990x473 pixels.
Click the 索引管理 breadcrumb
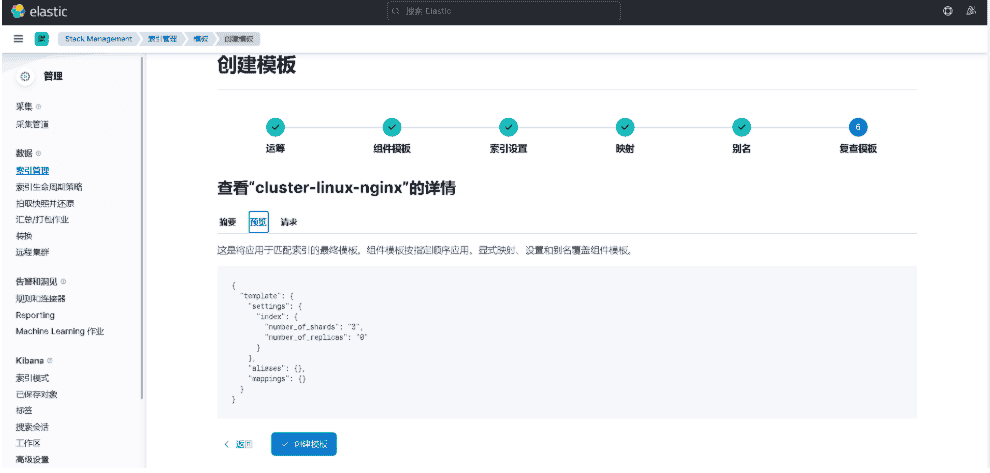click(162, 39)
